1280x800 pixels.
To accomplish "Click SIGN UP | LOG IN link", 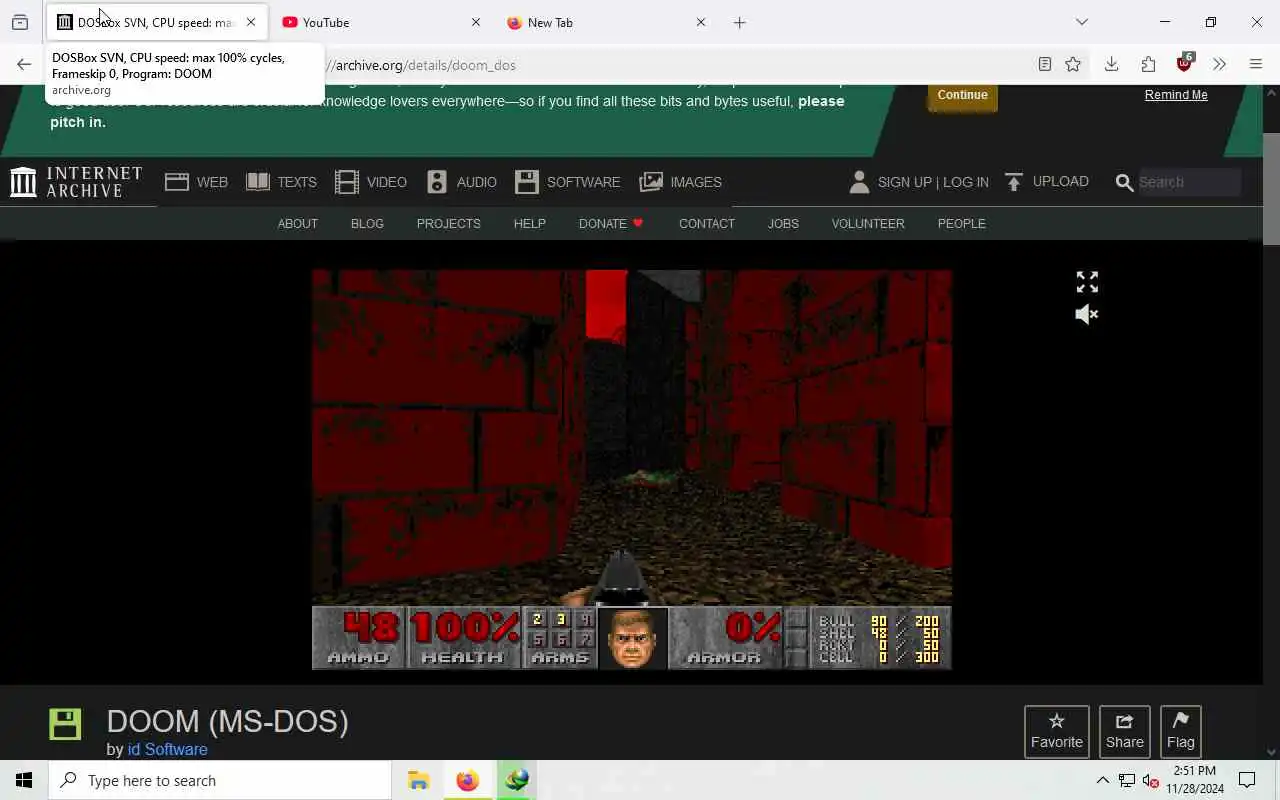I will click(933, 182).
